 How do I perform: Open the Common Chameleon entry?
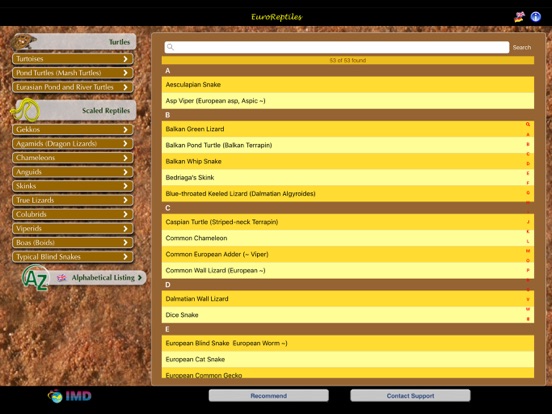click(348, 238)
